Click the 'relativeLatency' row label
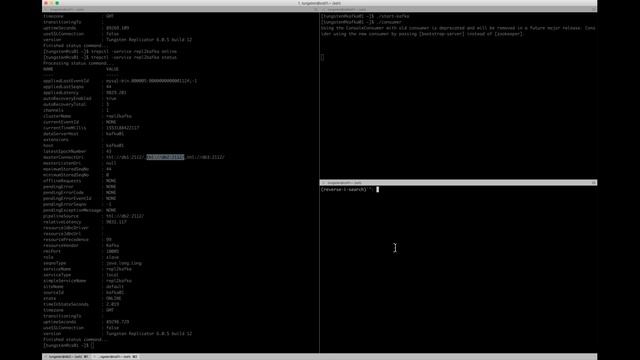Image resolution: width=640 pixels, height=360 pixels. point(62,222)
